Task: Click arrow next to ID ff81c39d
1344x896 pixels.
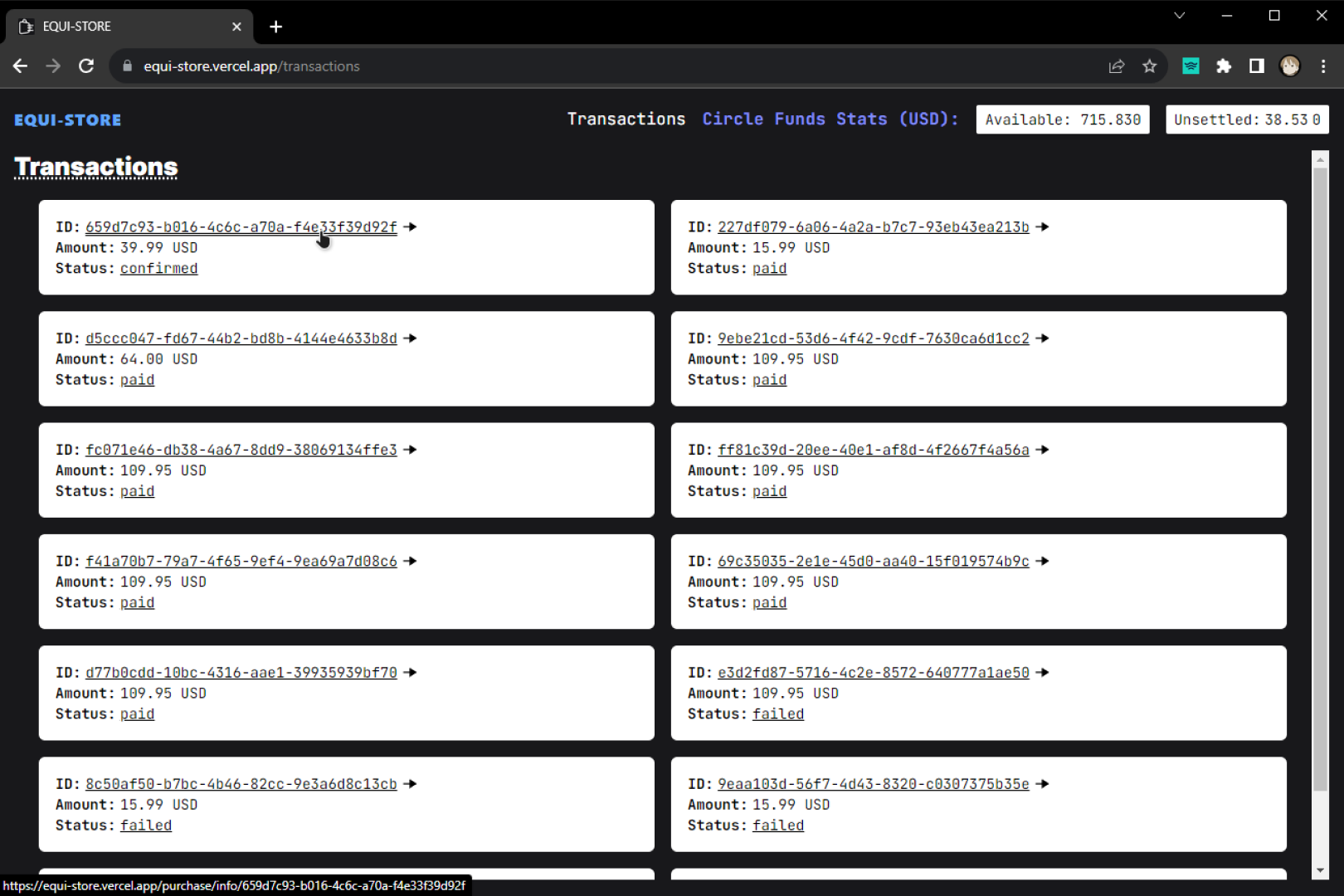Action: [x=1042, y=449]
